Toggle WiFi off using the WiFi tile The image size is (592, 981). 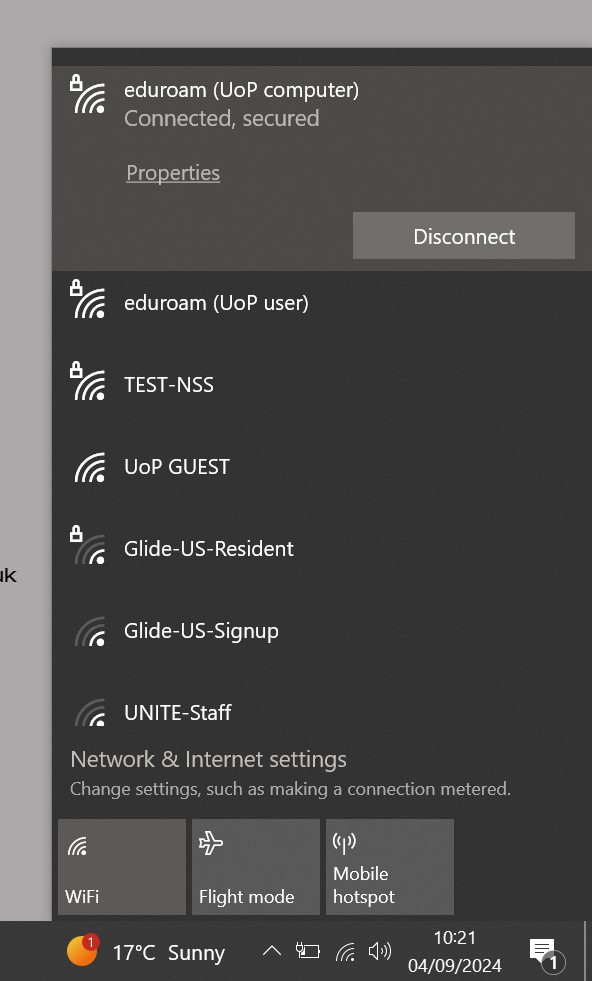[121, 866]
